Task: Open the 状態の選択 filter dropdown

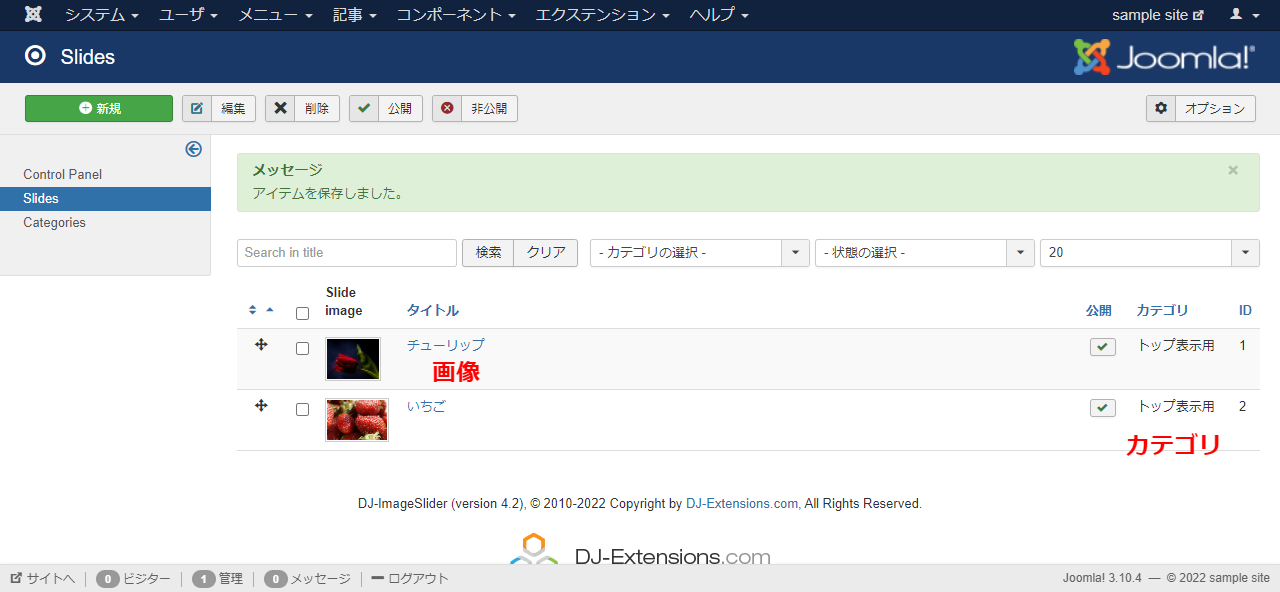Action: 924,253
